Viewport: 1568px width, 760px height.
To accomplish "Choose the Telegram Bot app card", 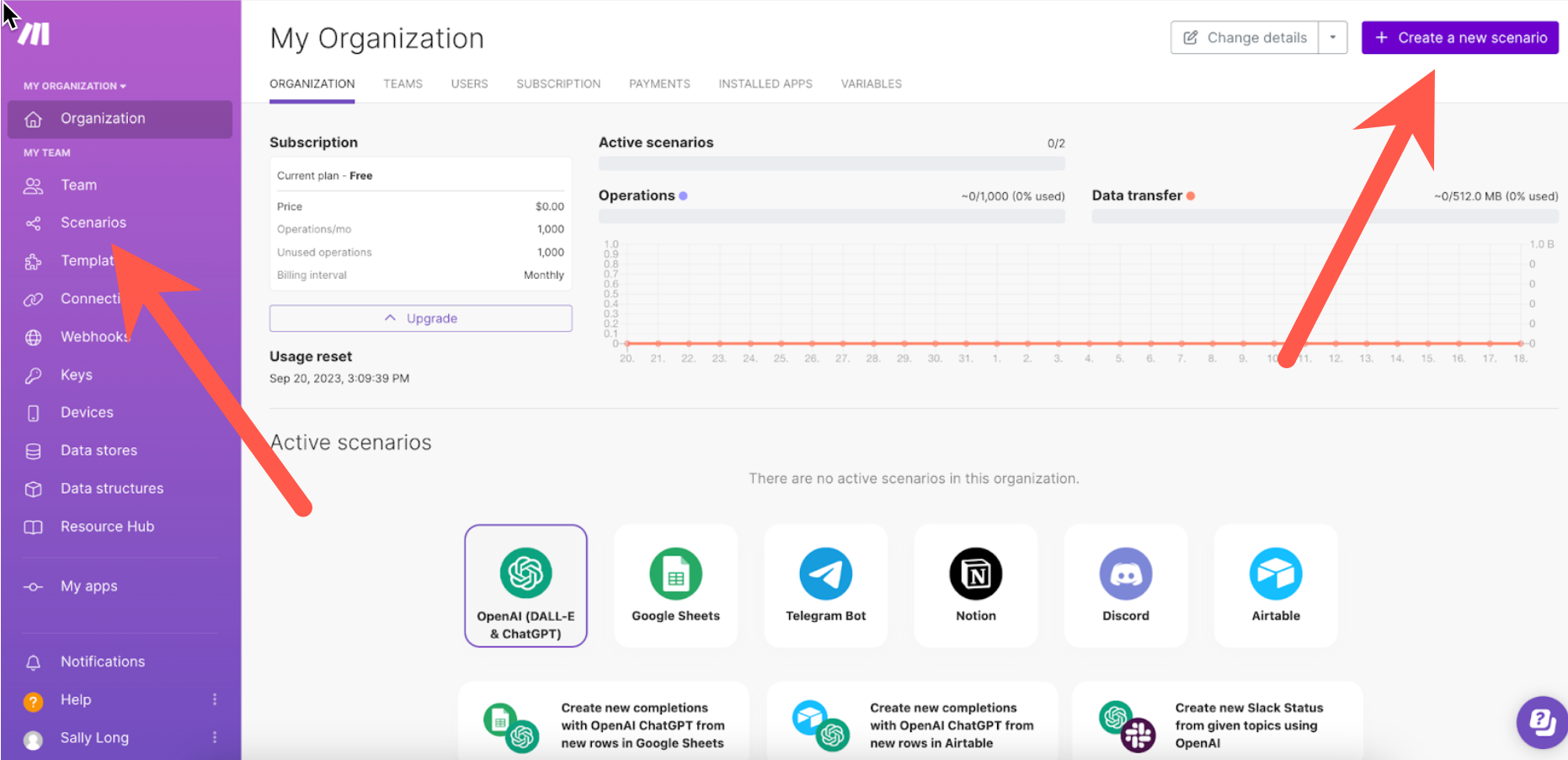I will click(x=825, y=586).
